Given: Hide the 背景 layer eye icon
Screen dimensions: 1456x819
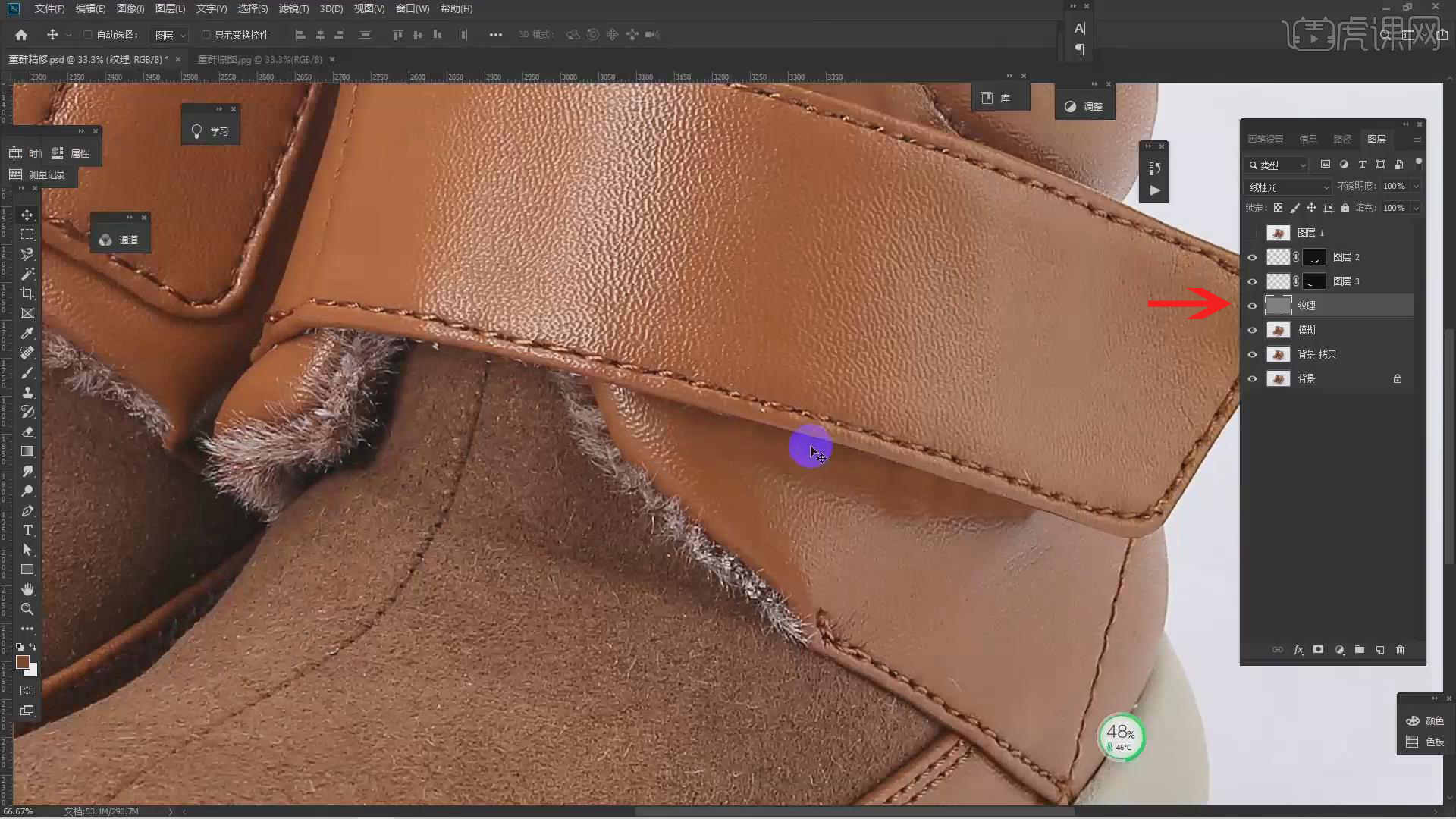Looking at the screenshot, I should [x=1252, y=378].
